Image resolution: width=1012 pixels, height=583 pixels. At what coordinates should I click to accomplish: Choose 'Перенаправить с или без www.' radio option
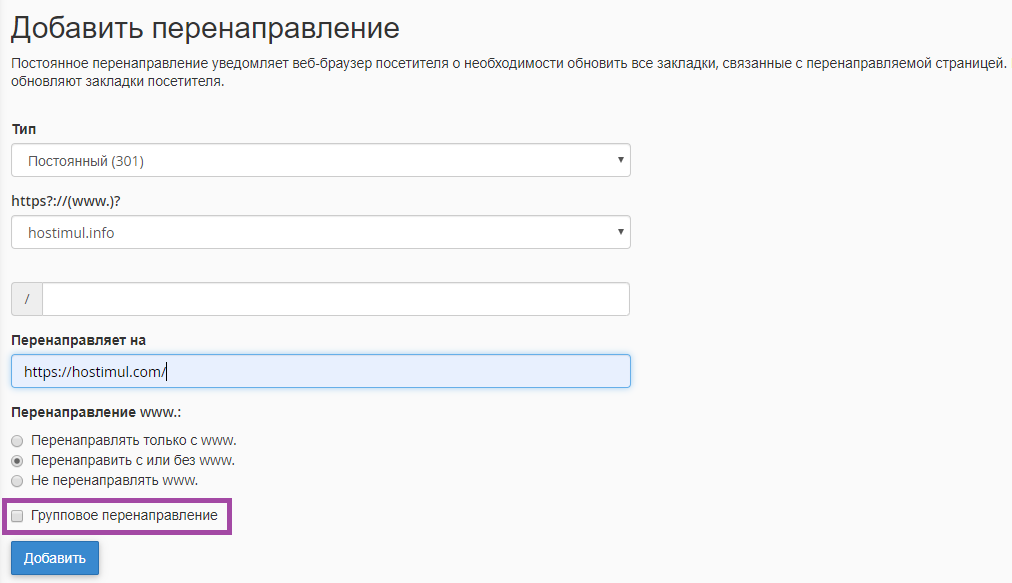coord(17,460)
